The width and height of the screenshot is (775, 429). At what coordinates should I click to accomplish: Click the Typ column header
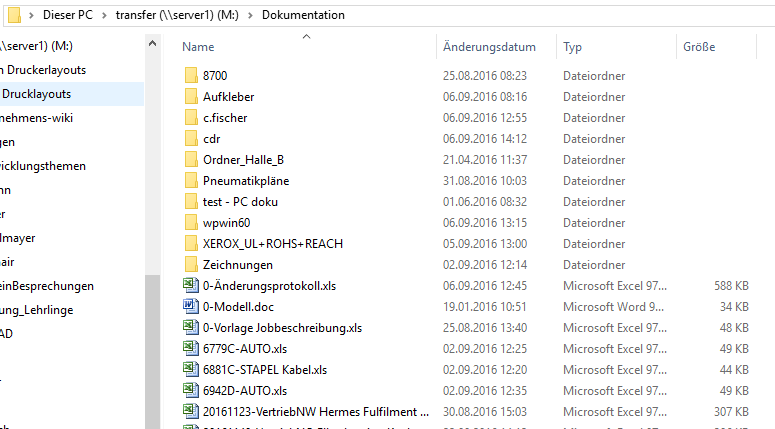pos(573,47)
